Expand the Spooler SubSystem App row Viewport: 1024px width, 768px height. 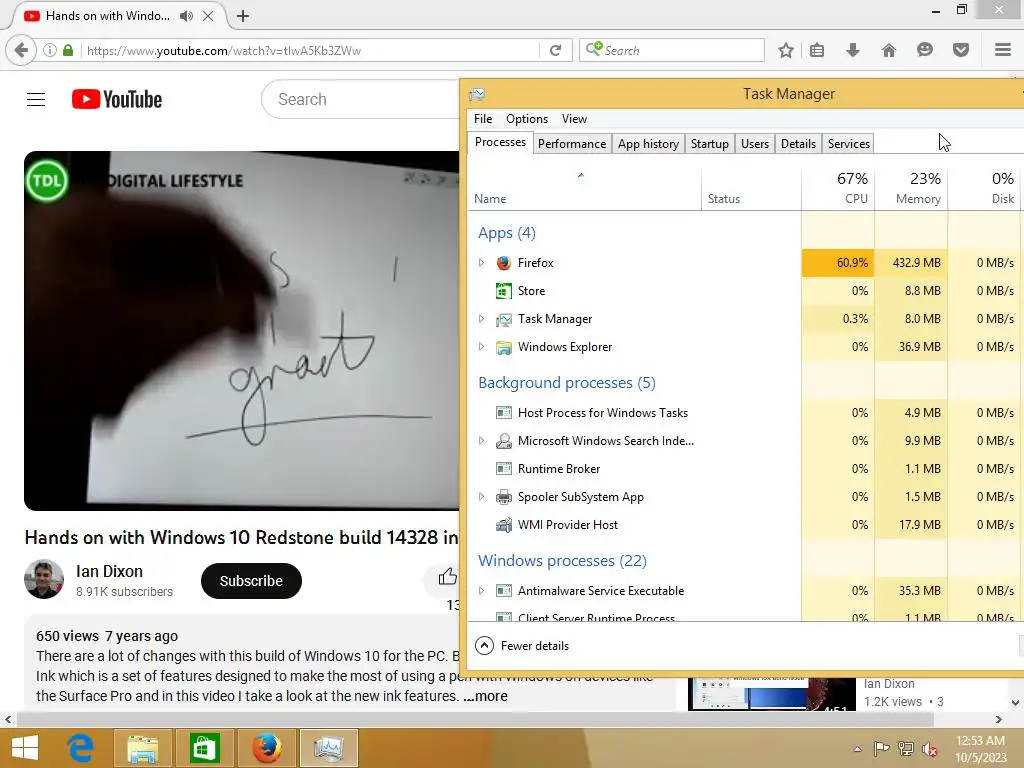tap(481, 497)
